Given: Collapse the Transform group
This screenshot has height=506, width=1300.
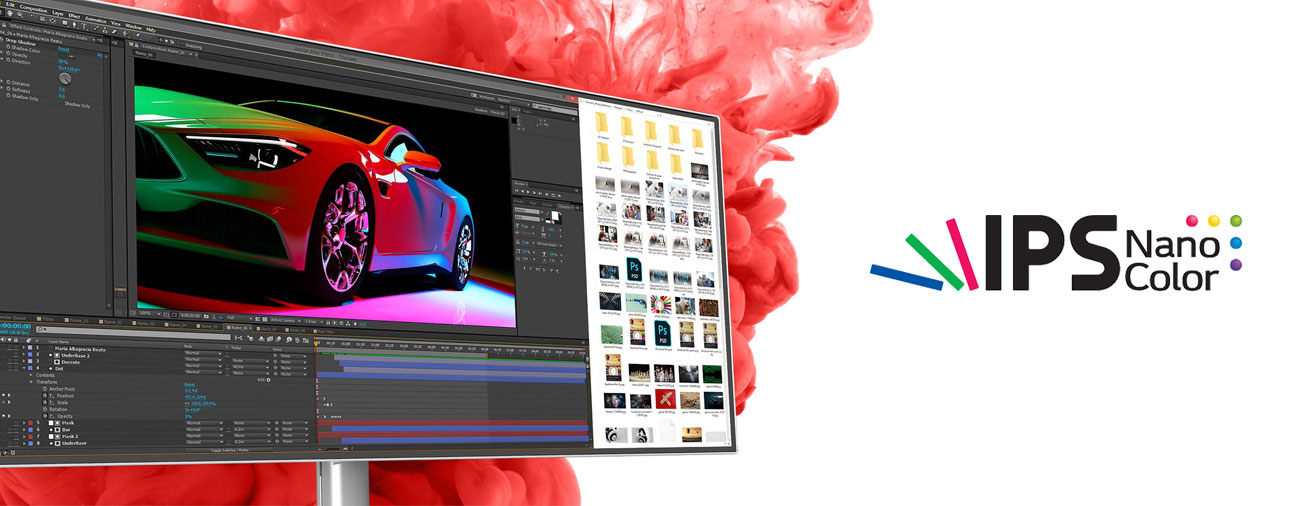Looking at the screenshot, I should pos(31,382).
